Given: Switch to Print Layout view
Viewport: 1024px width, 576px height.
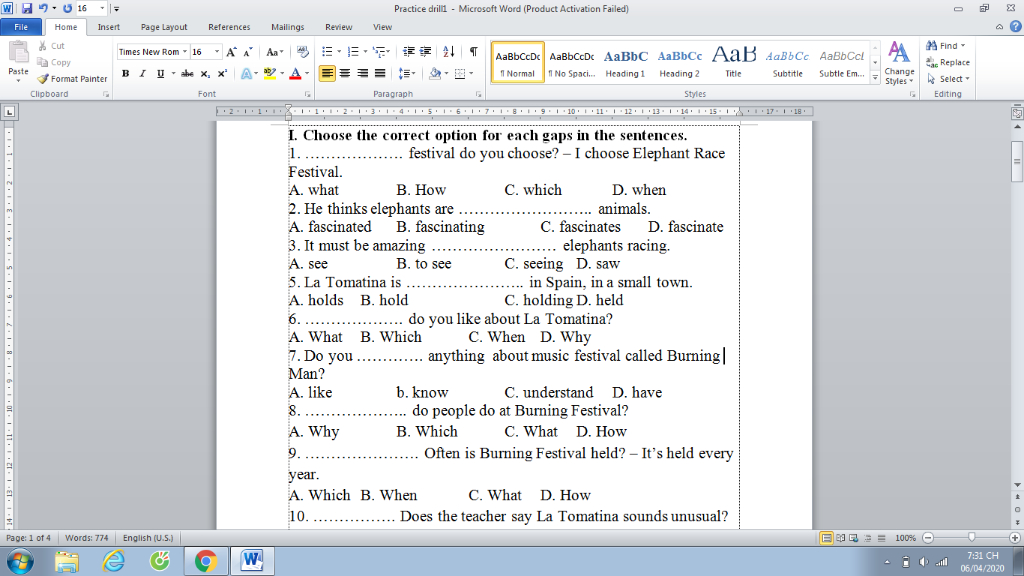Looking at the screenshot, I should click(x=826, y=538).
